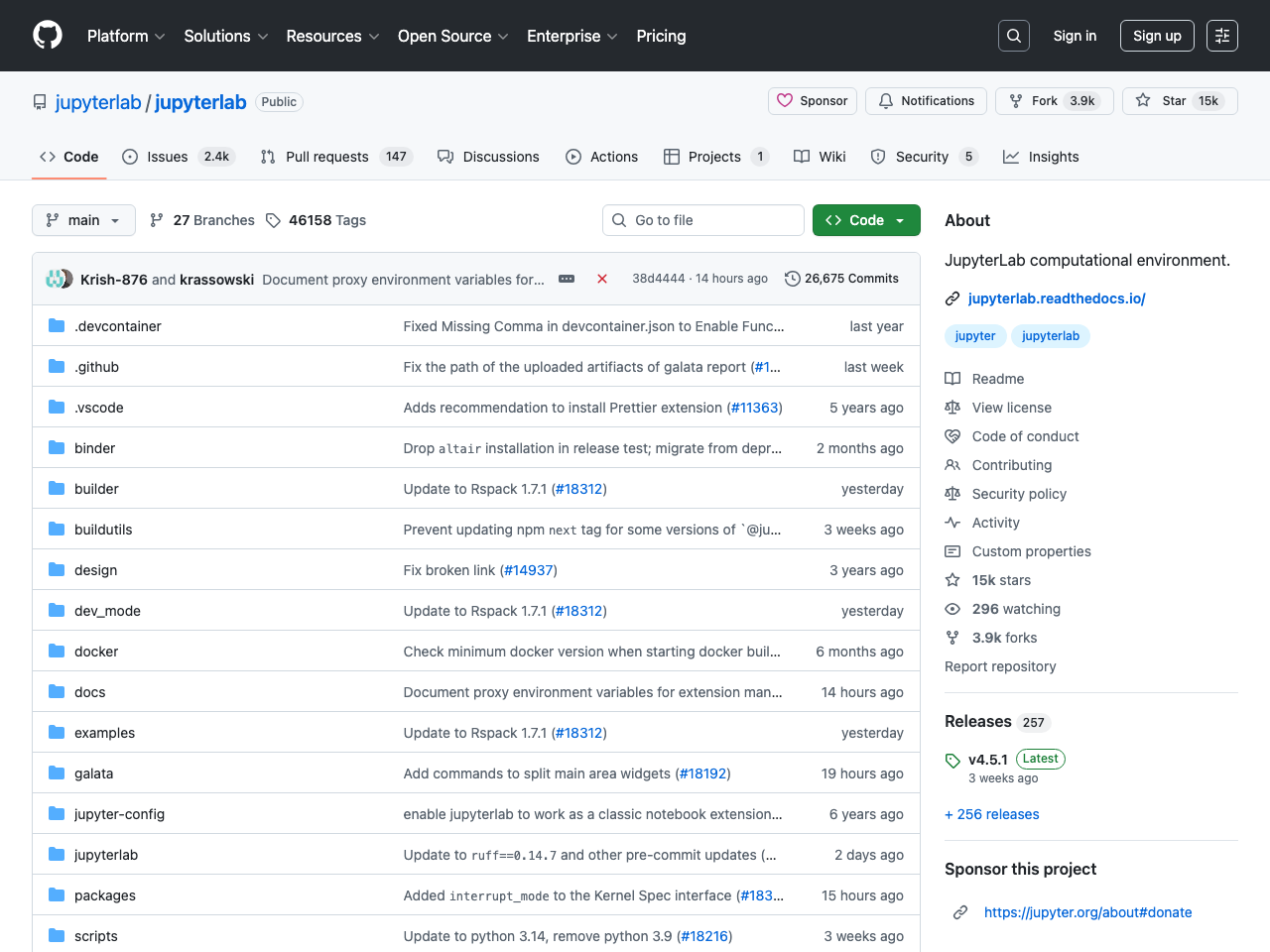Open the + 256 releases link

(991, 814)
